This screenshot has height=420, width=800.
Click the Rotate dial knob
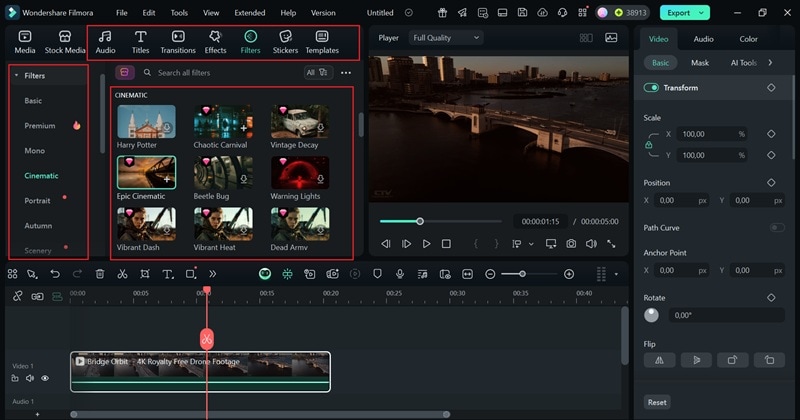click(x=651, y=315)
